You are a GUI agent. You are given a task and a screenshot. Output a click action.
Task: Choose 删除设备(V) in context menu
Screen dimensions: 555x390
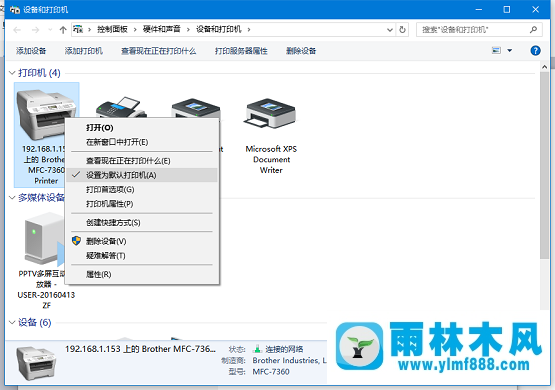[x=142, y=241]
